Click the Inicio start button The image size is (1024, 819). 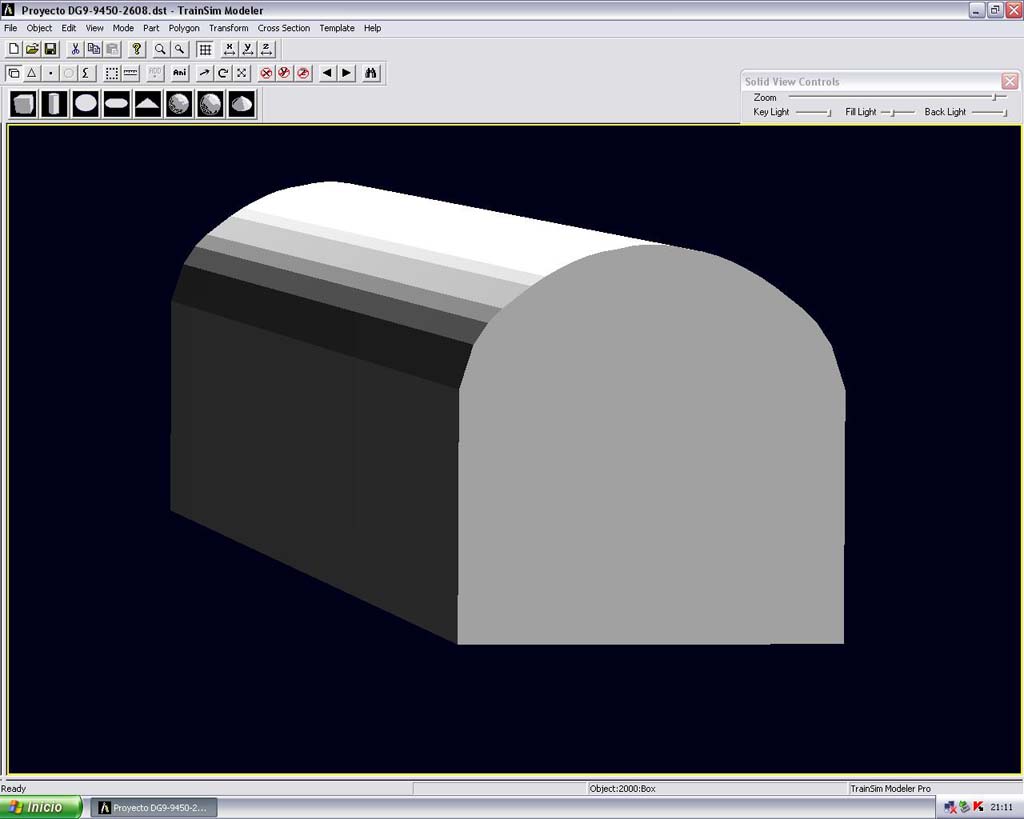click(41, 807)
